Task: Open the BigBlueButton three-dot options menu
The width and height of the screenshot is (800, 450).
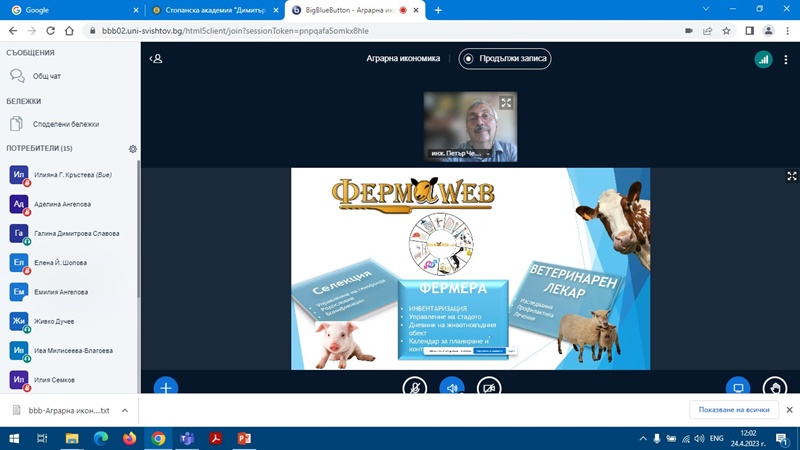Action: point(786,59)
